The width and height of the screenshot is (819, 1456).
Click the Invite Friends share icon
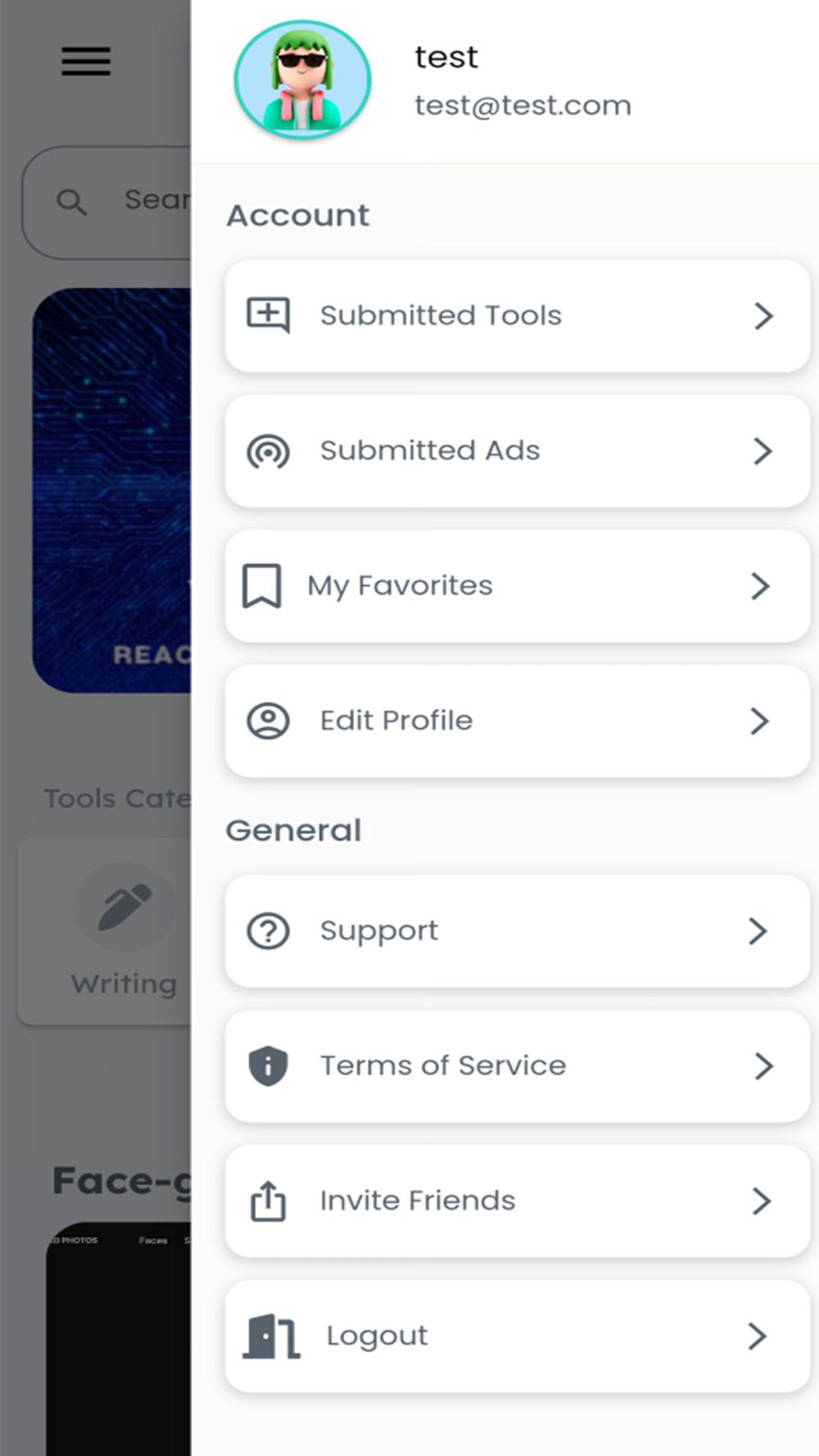point(268,1201)
